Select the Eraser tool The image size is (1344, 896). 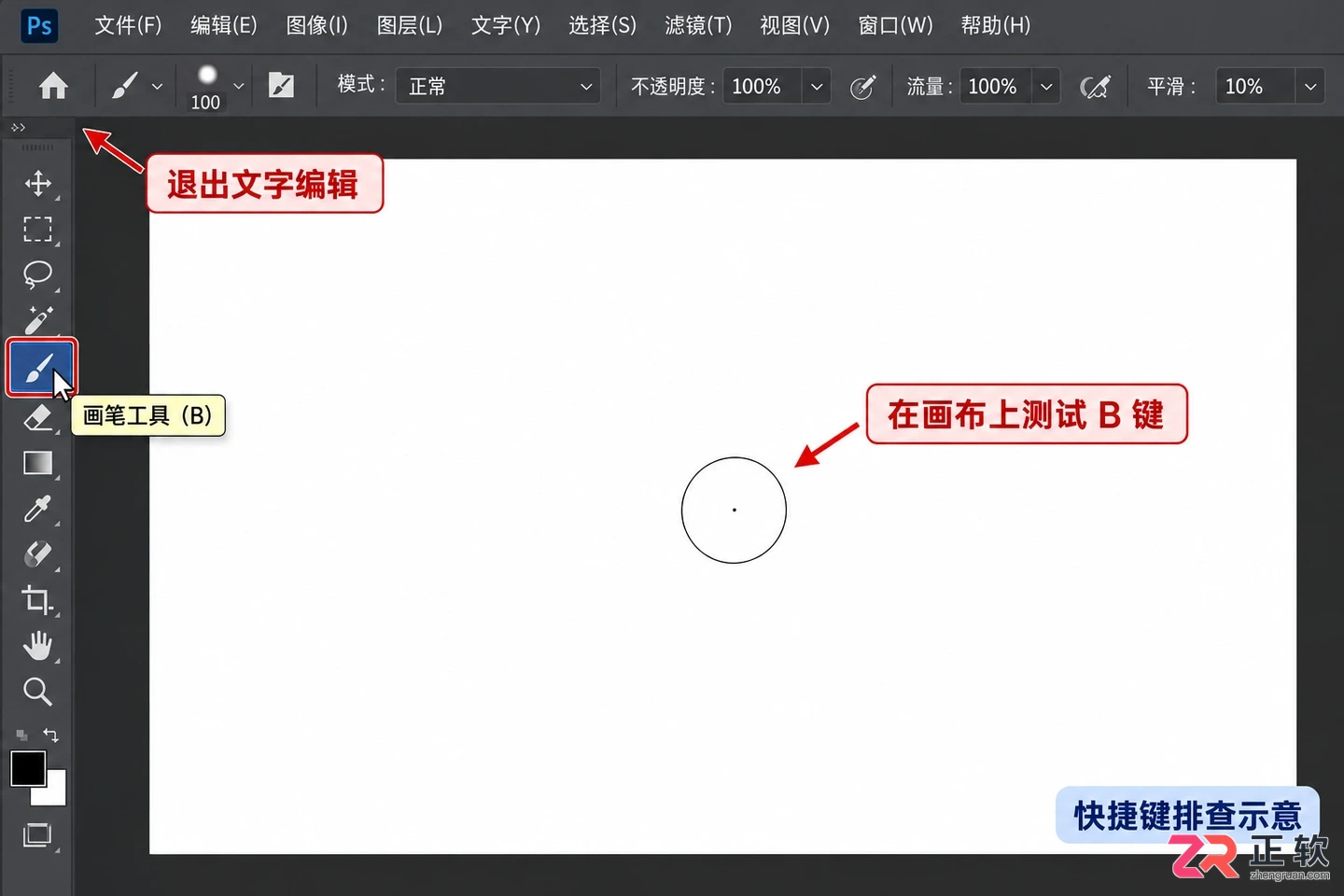pyautogui.click(x=37, y=416)
